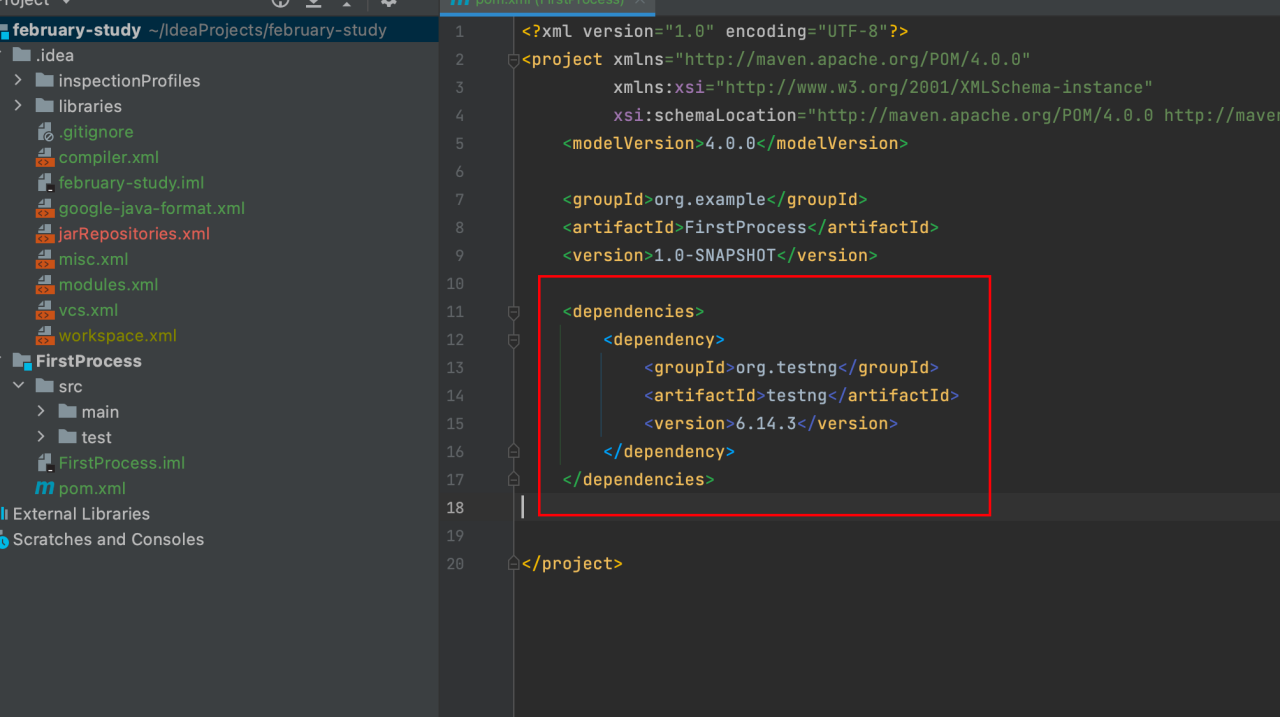Click the google-java-format.xml file icon
Image resolution: width=1280 pixels, height=717 pixels.
click(45, 208)
